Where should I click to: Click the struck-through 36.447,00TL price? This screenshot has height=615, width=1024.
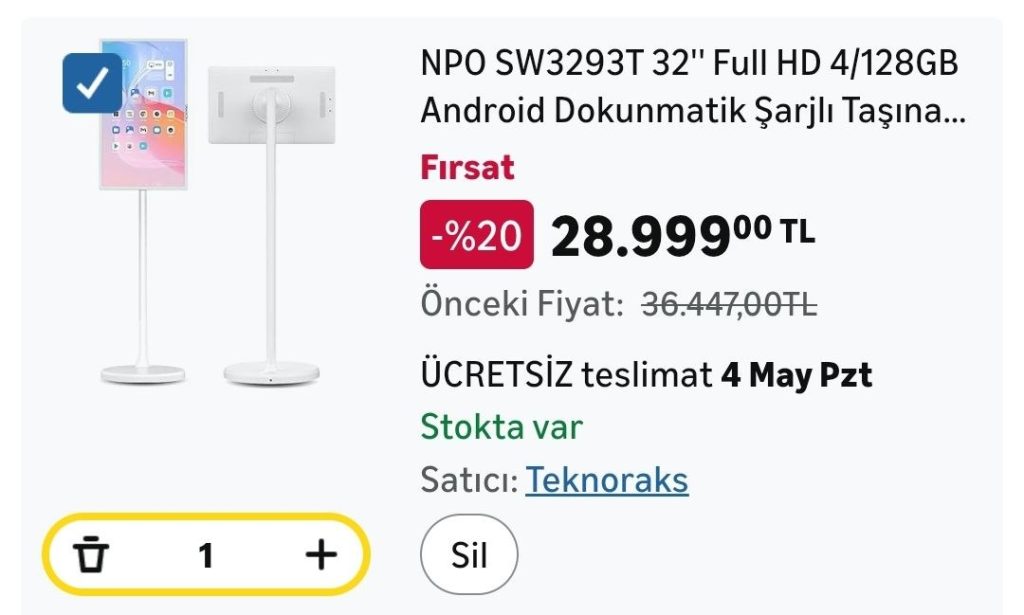point(728,304)
